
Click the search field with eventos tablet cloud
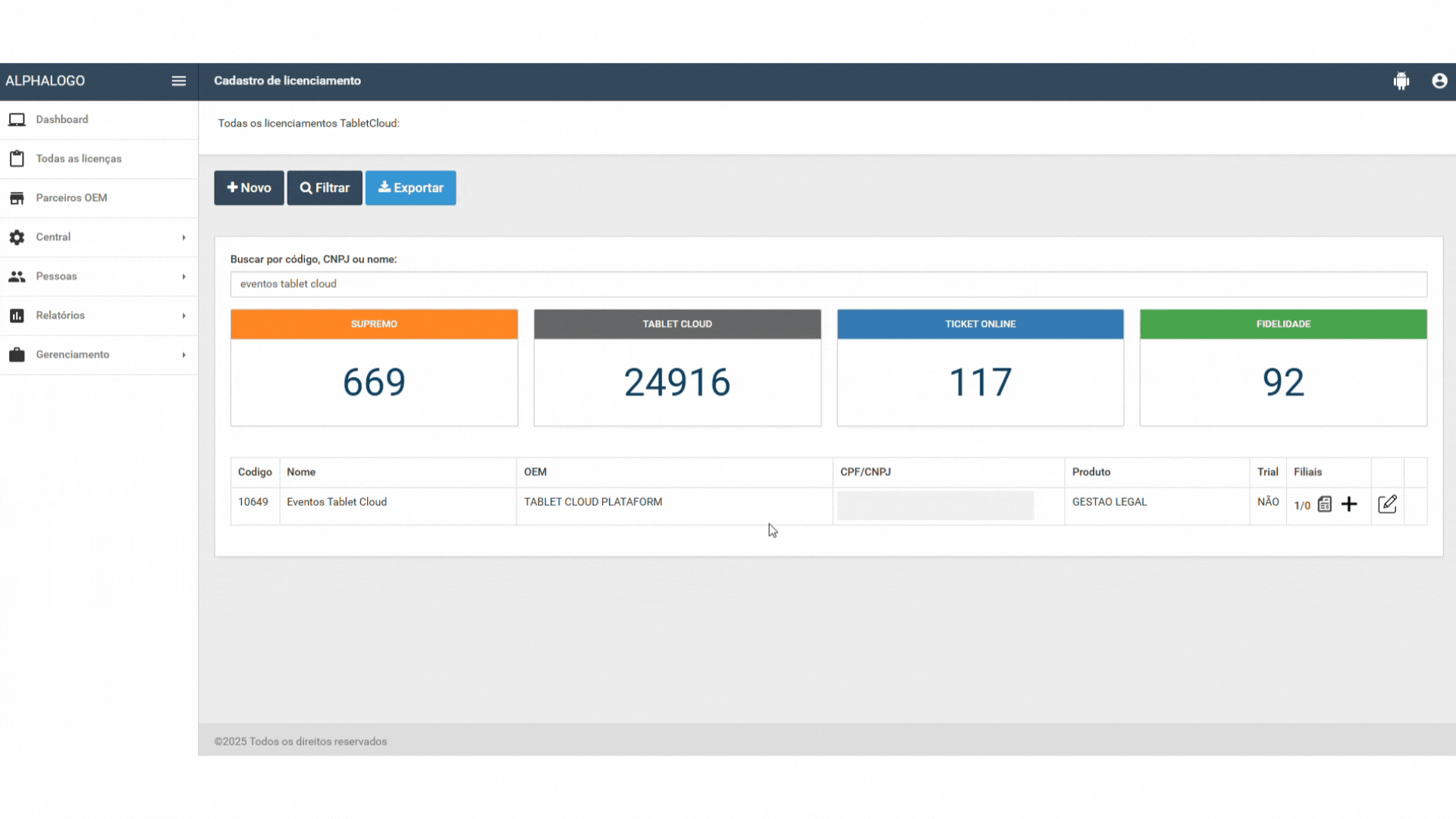point(828,284)
